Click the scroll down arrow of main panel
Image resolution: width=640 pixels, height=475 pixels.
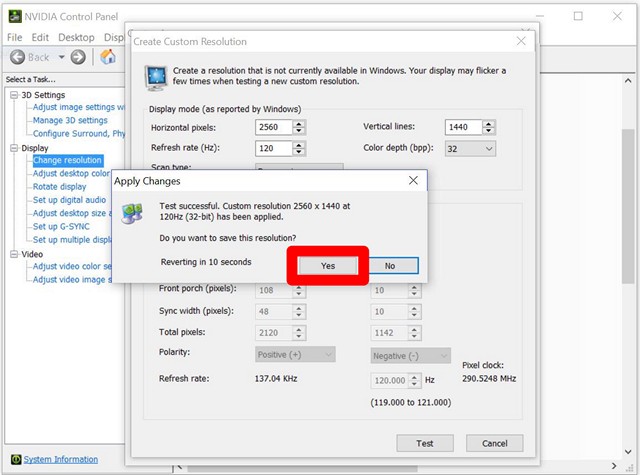[x=628, y=451]
